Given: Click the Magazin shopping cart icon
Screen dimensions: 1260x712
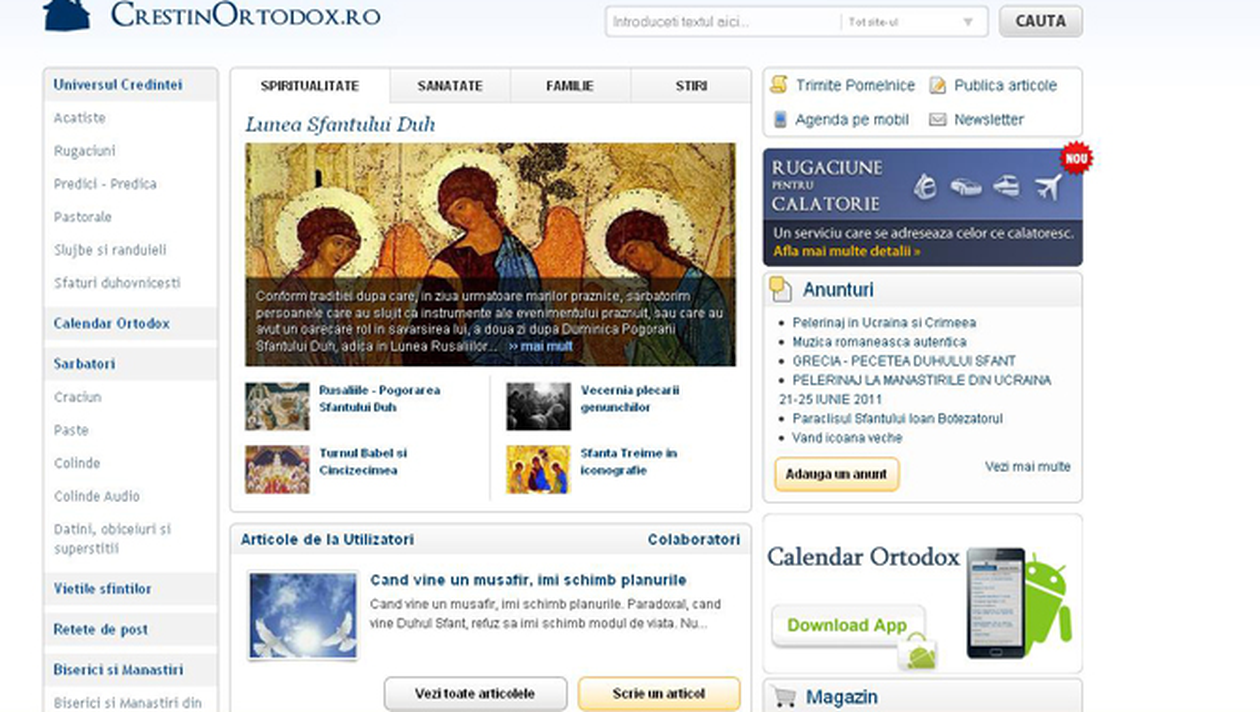Looking at the screenshot, I should pyautogui.click(x=785, y=697).
